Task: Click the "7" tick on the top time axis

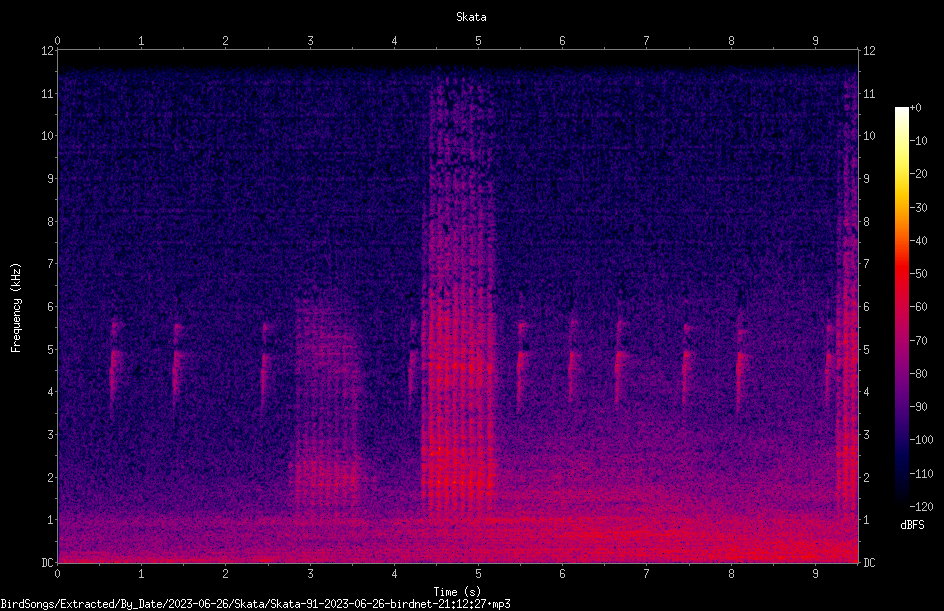Action: point(647,41)
